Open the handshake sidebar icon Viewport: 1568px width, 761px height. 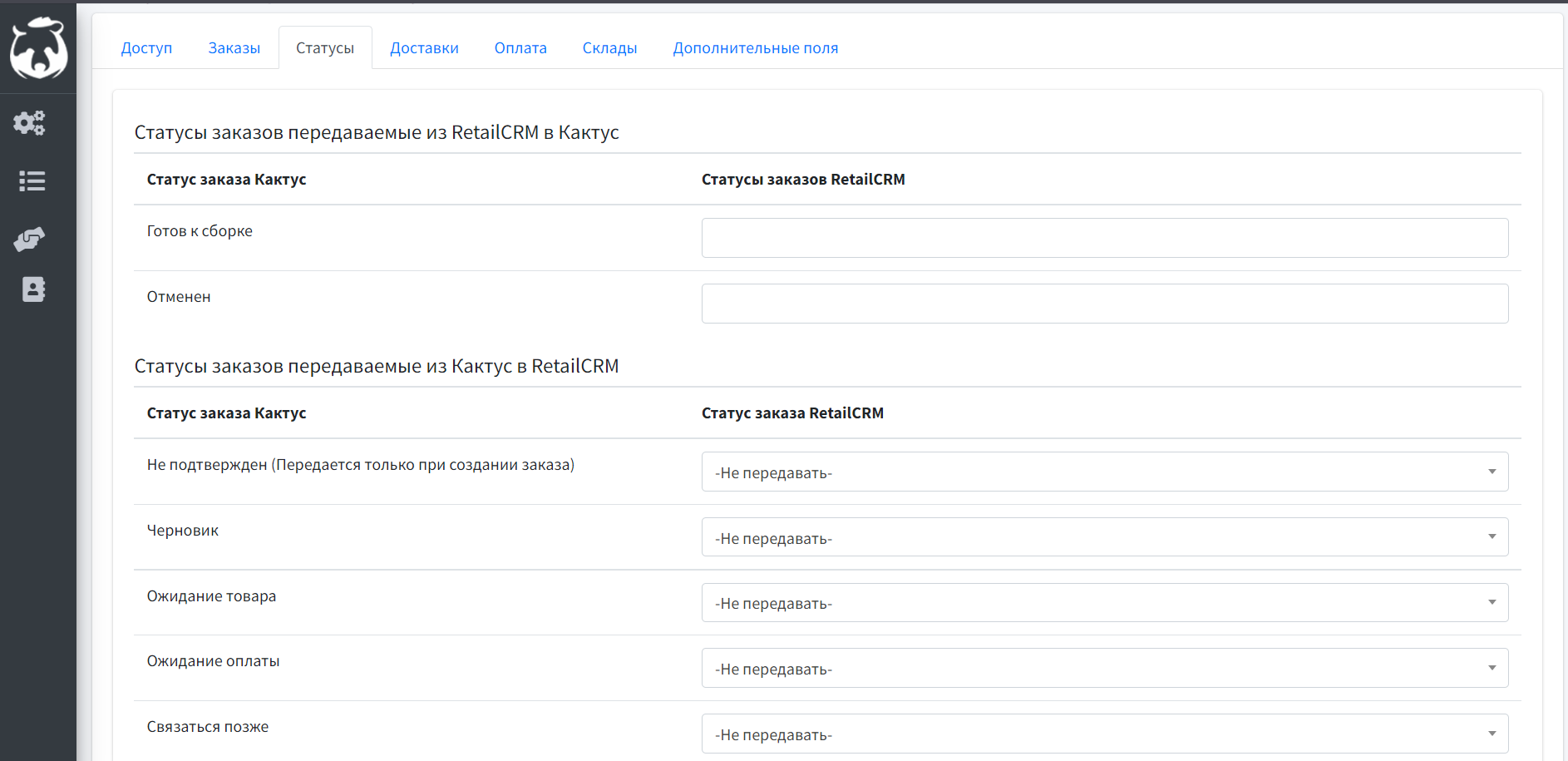(x=30, y=240)
